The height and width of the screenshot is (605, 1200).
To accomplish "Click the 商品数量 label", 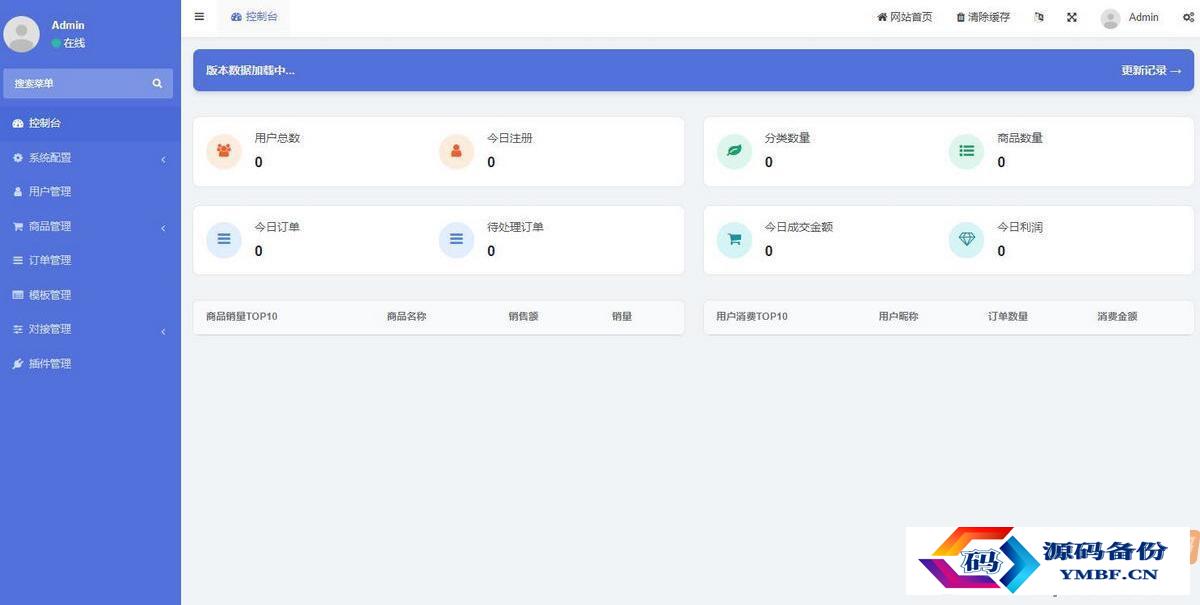I will 1020,138.
